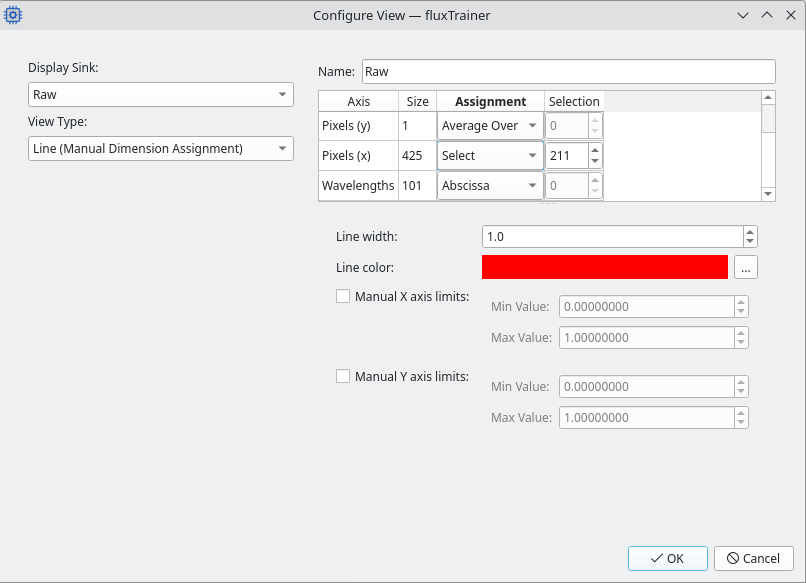Image resolution: width=806 pixels, height=583 pixels.
Task: Click the Name input field
Action: pyautogui.click(x=569, y=71)
